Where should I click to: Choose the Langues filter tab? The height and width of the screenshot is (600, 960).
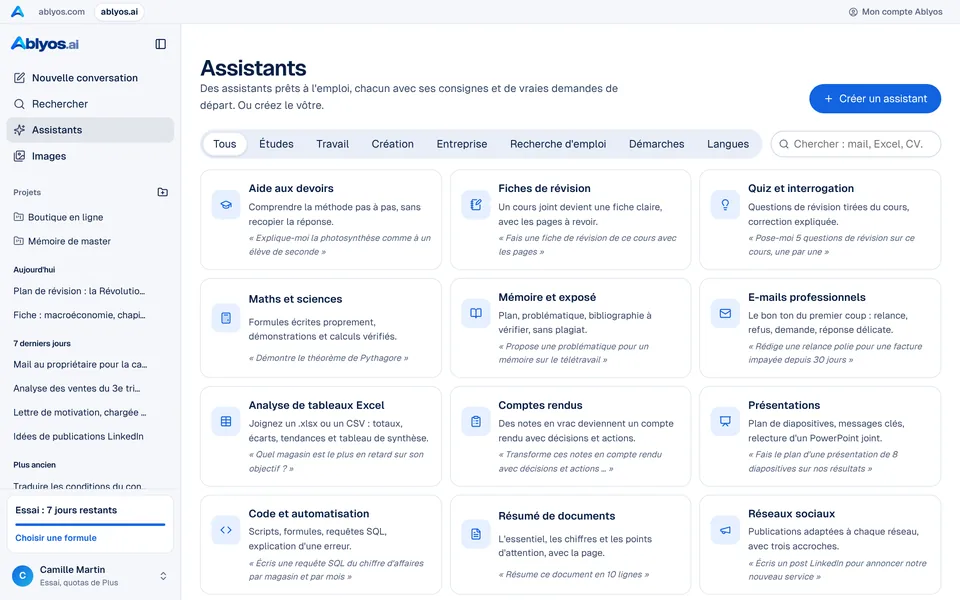pos(727,144)
